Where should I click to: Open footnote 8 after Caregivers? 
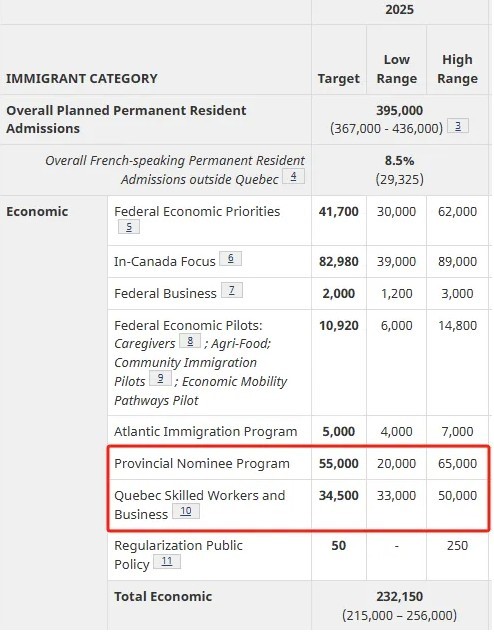(x=190, y=341)
